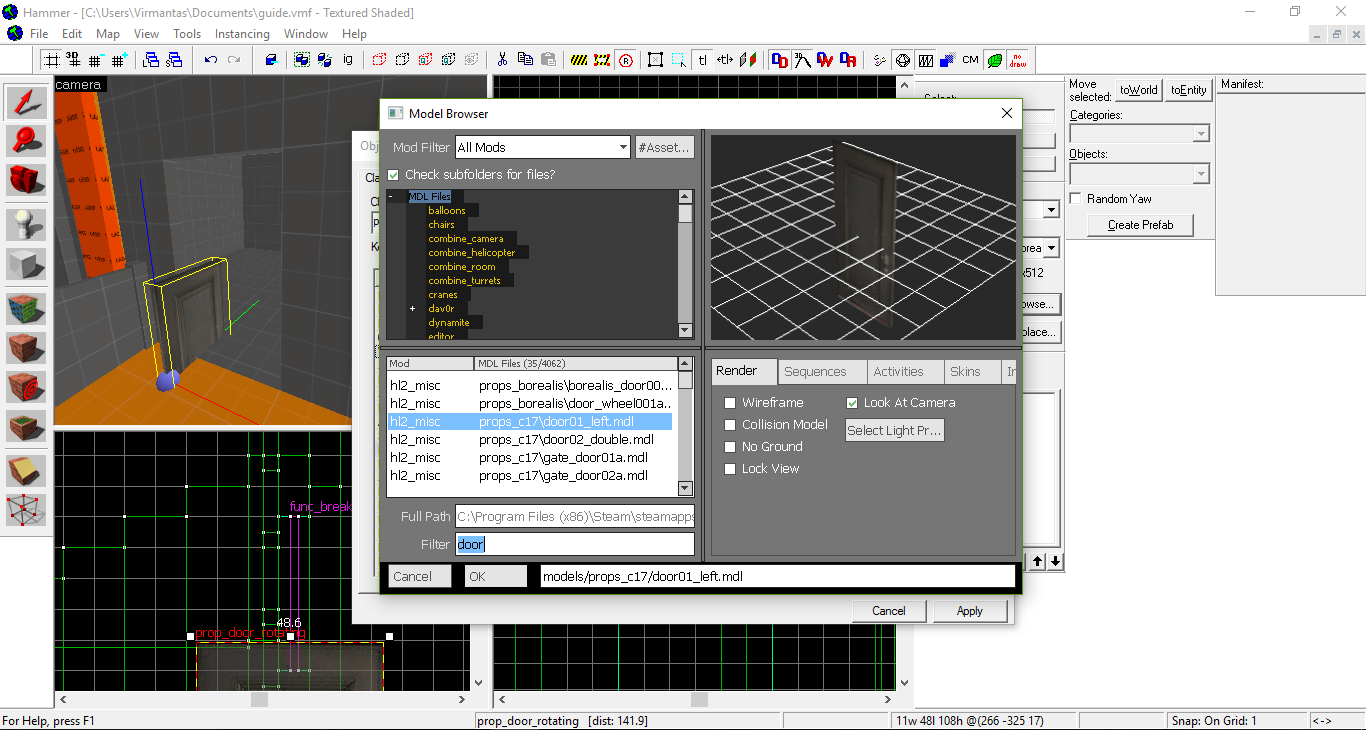The height and width of the screenshot is (730, 1366).
Task: Switch to the Sequences tab
Action: (x=815, y=372)
